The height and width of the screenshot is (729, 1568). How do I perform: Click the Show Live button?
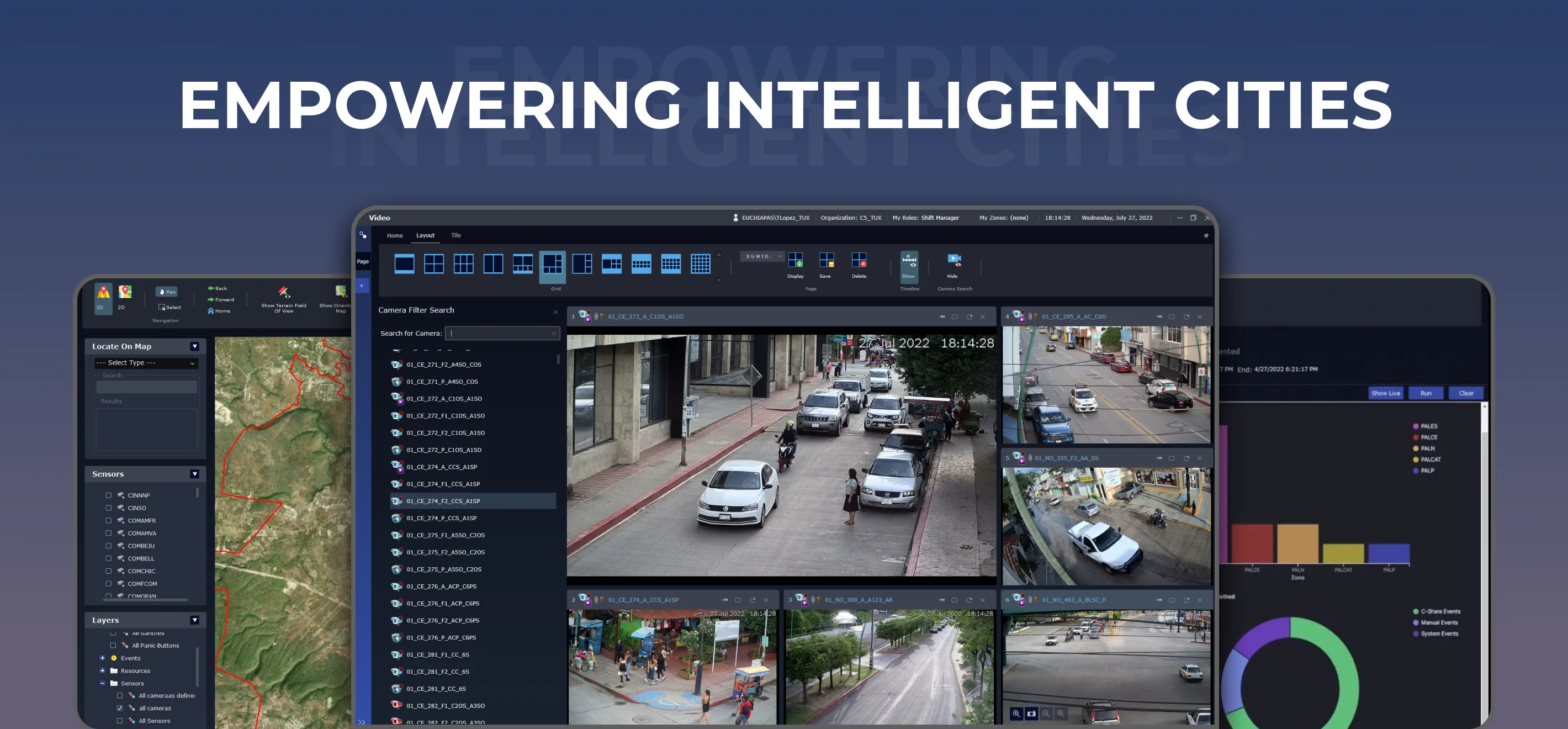[1386, 393]
